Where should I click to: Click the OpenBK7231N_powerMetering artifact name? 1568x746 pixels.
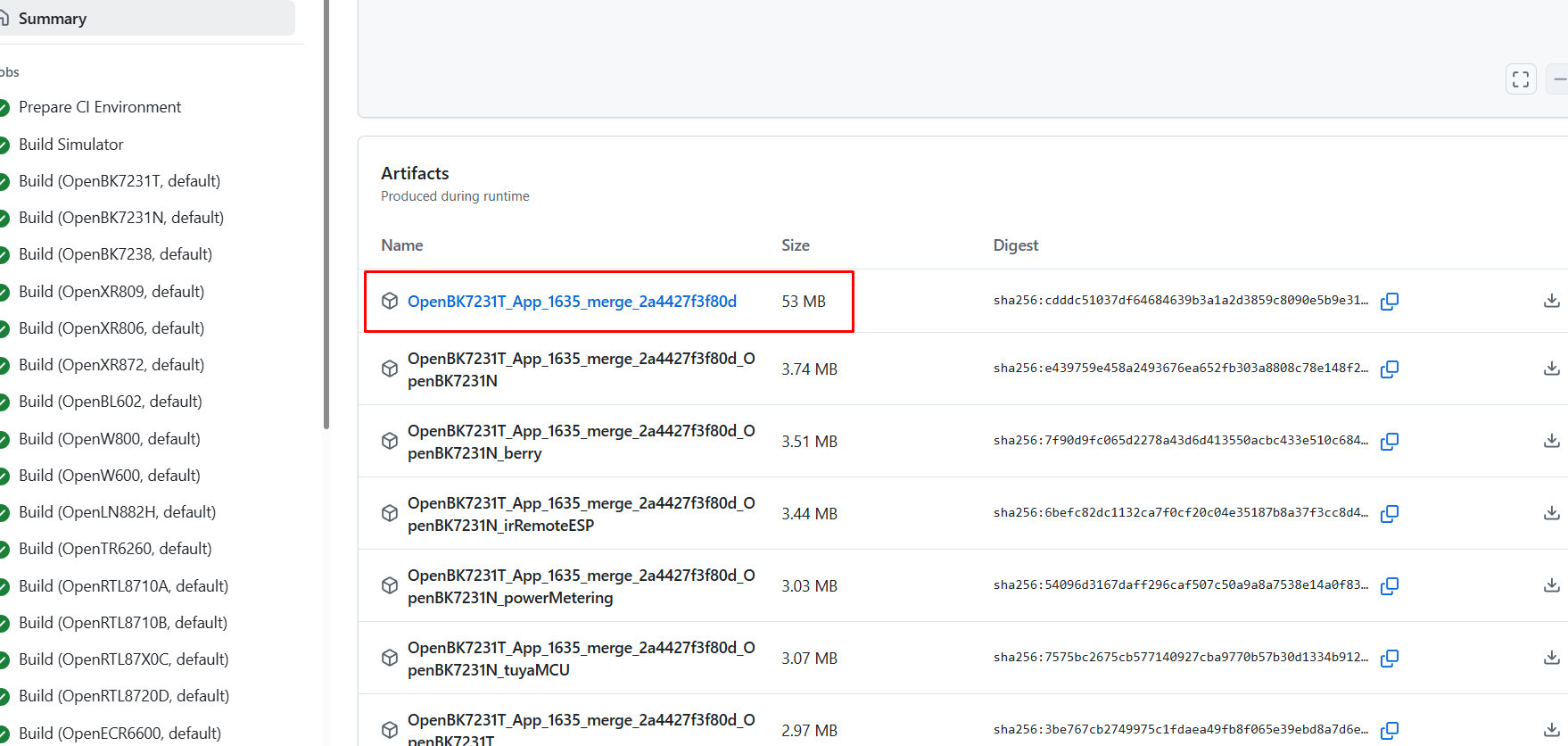582,586
